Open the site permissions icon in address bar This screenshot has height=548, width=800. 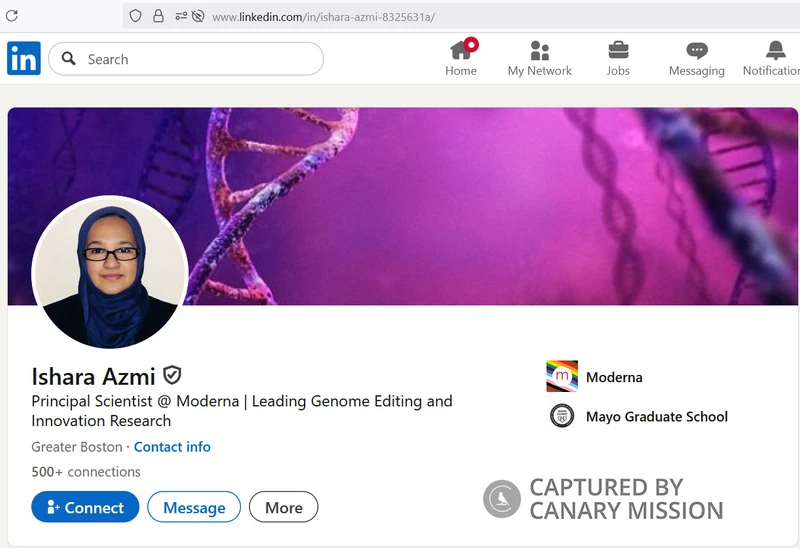tap(189, 16)
